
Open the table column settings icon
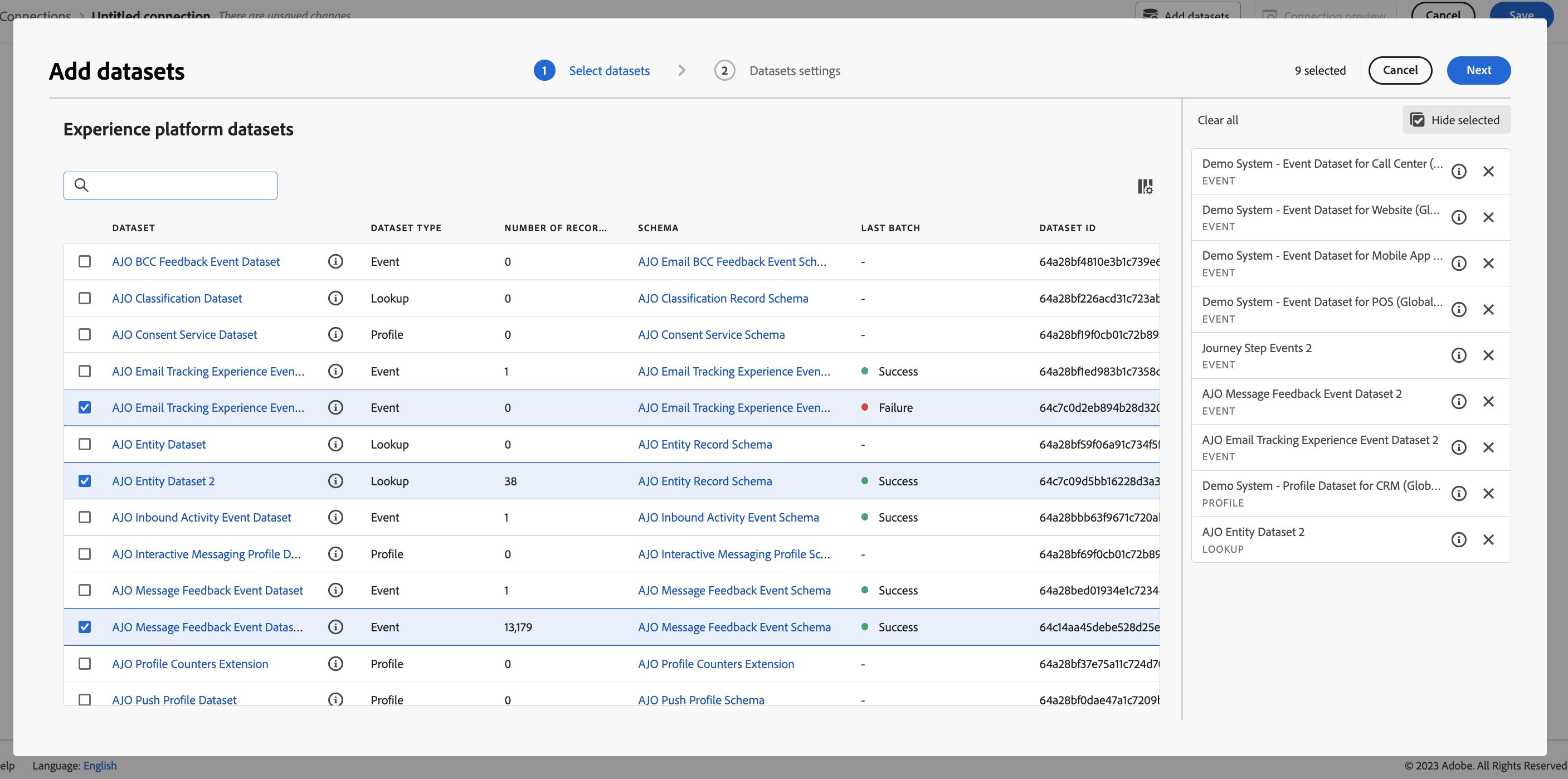tap(1145, 186)
